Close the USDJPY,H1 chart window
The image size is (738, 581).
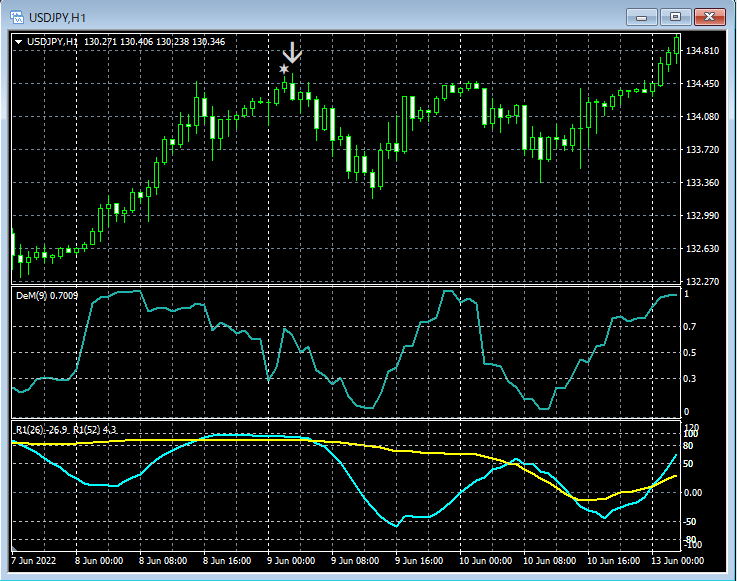click(x=711, y=17)
